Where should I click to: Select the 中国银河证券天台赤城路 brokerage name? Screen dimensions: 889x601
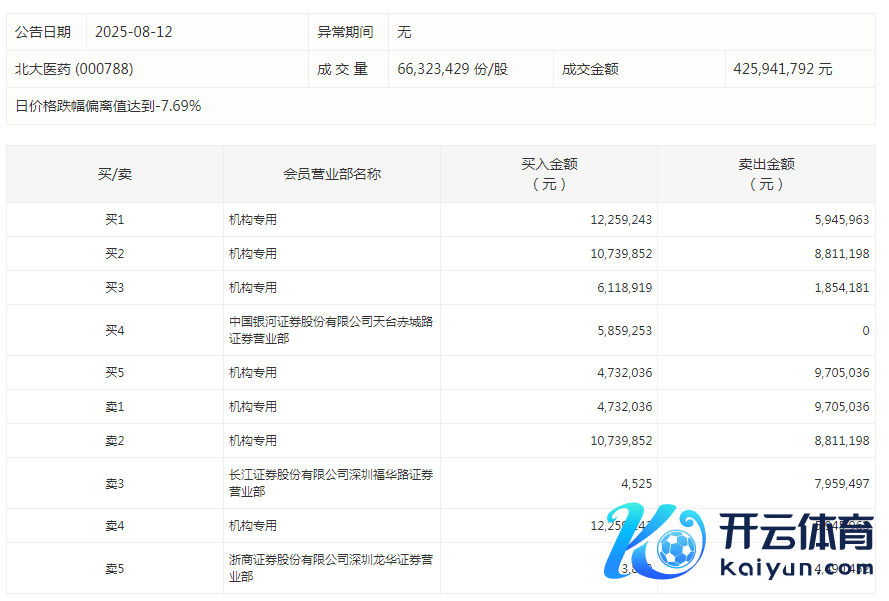click(330, 330)
